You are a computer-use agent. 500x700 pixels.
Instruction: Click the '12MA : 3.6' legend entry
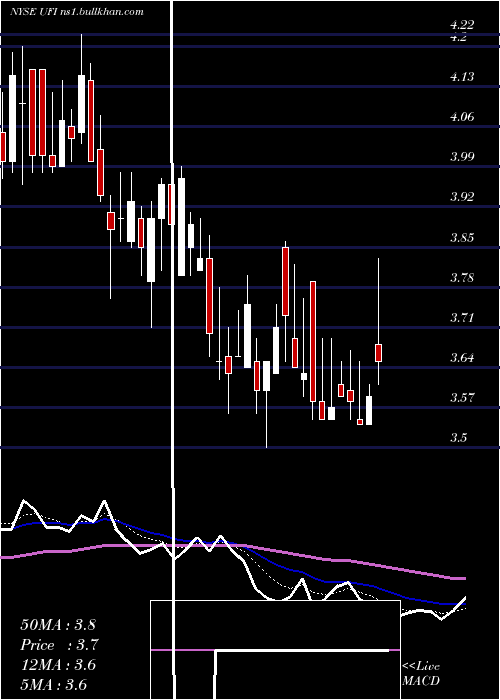[58, 665]
